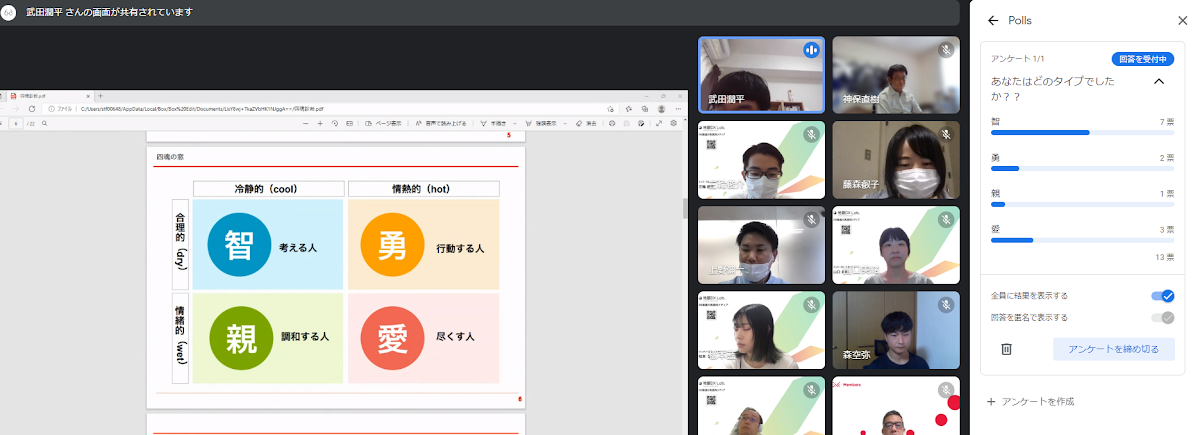1193x435 pixels.
Task: Select 藤森叡子 video tile
Action: tap(896, 160)
